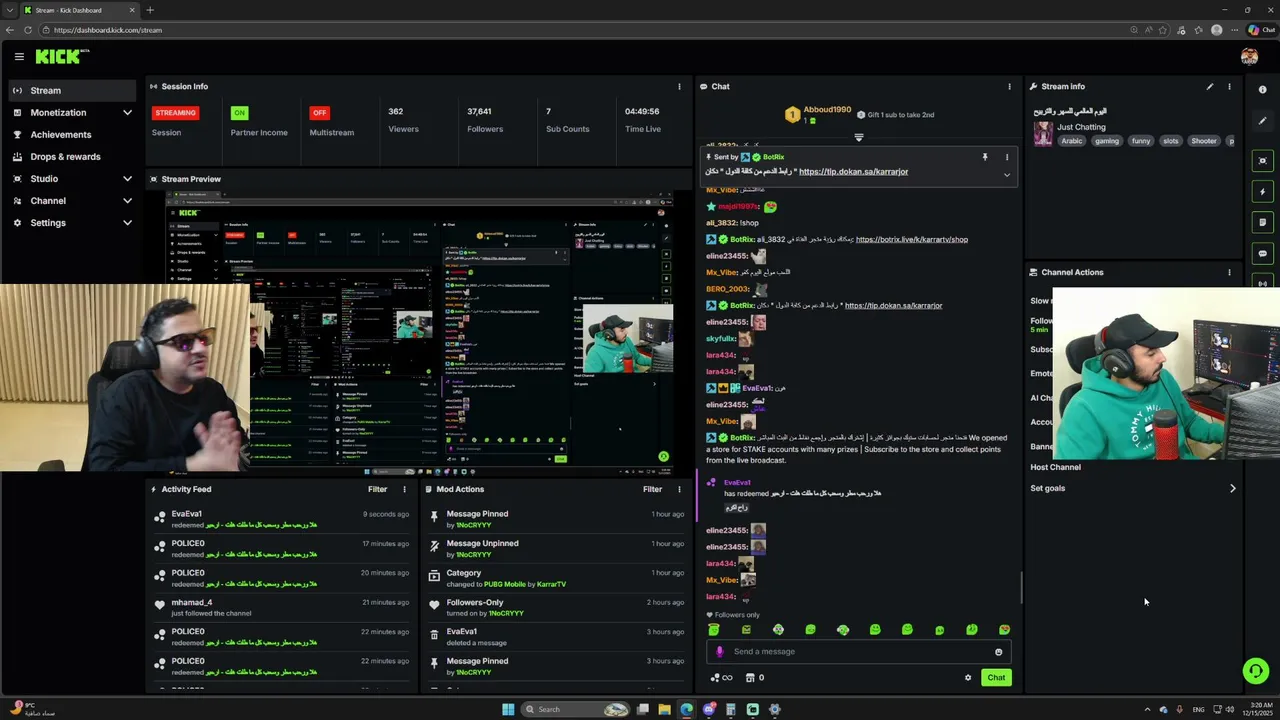Click the chat bubble icon in right sidebar
1280x720 pixels.
click(x=1262, y=254)
